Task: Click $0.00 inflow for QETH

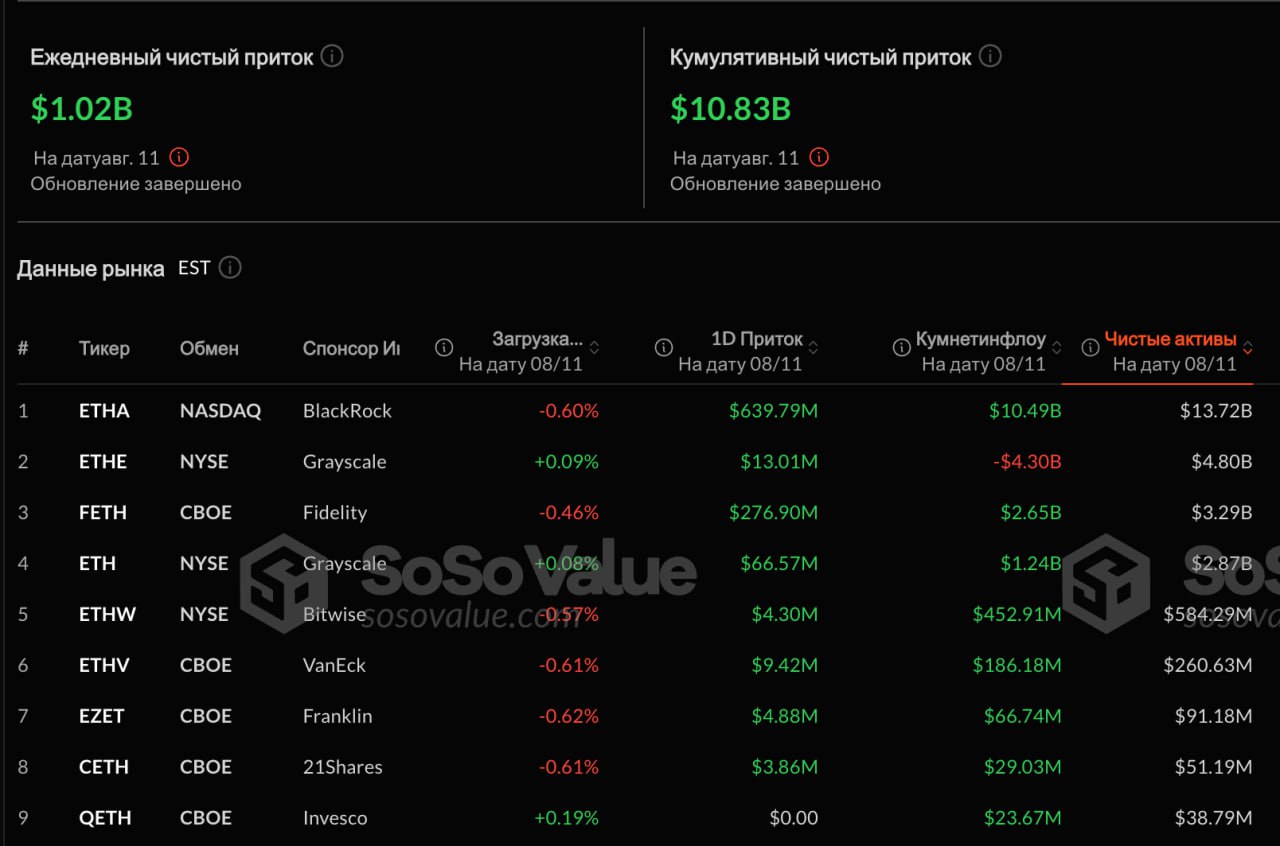Action: 794,818
